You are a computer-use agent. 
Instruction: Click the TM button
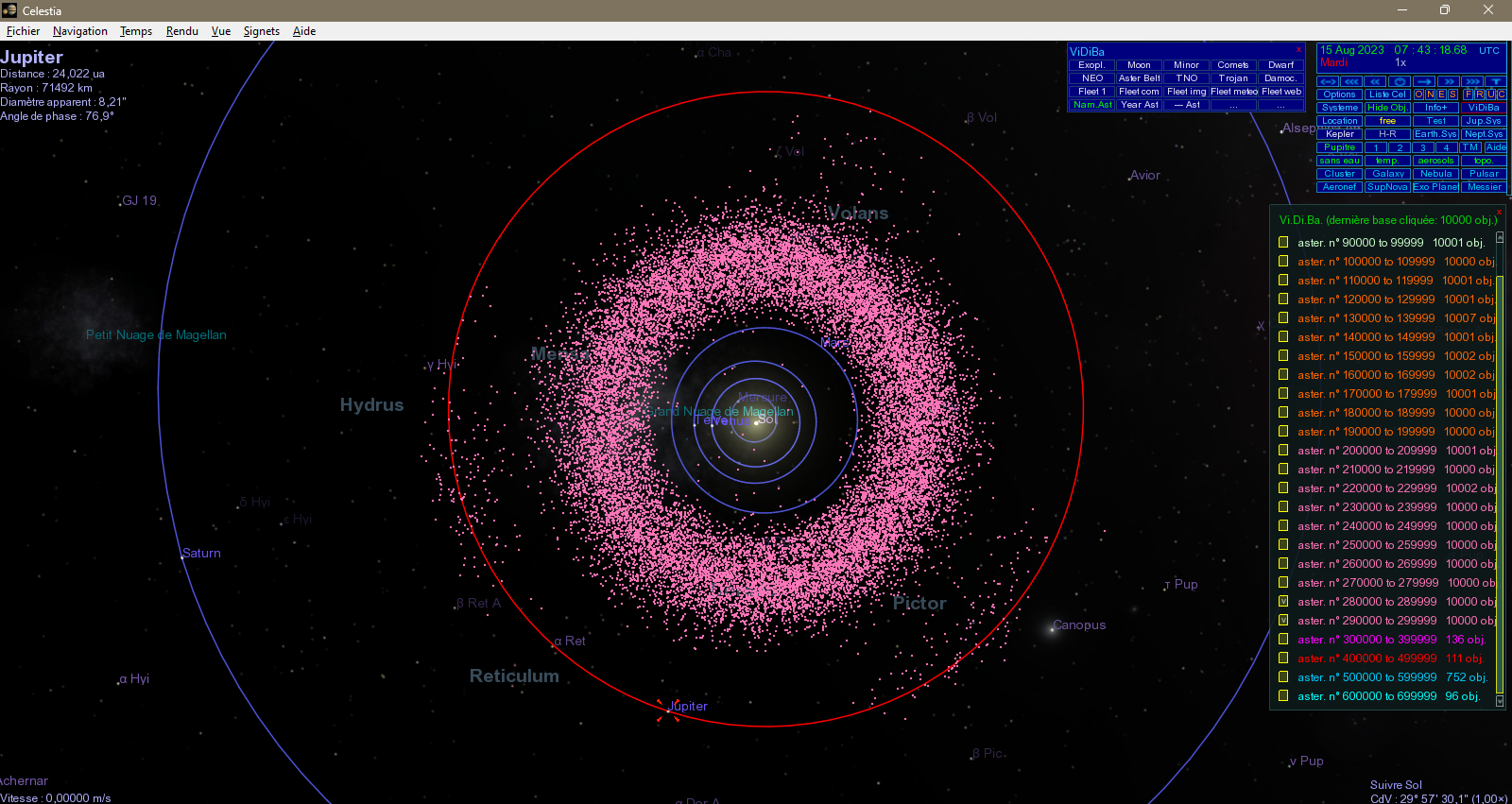1470,147
